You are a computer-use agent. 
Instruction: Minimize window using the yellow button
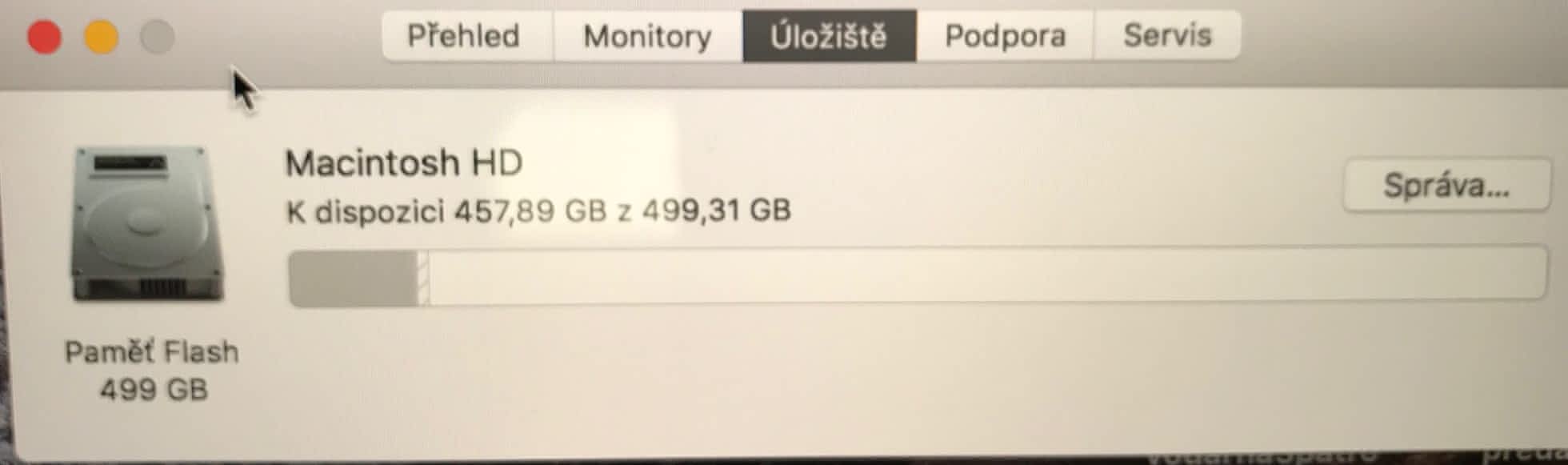tap(101, 37)
